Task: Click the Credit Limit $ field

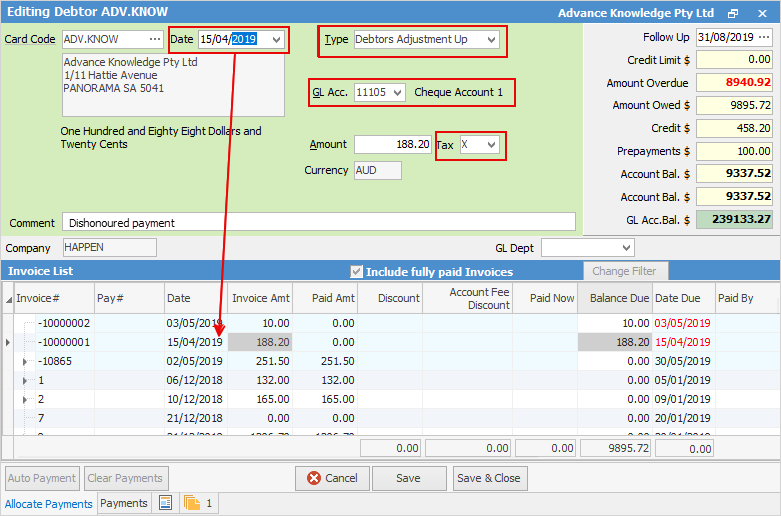Action: [x=734, y=60]
